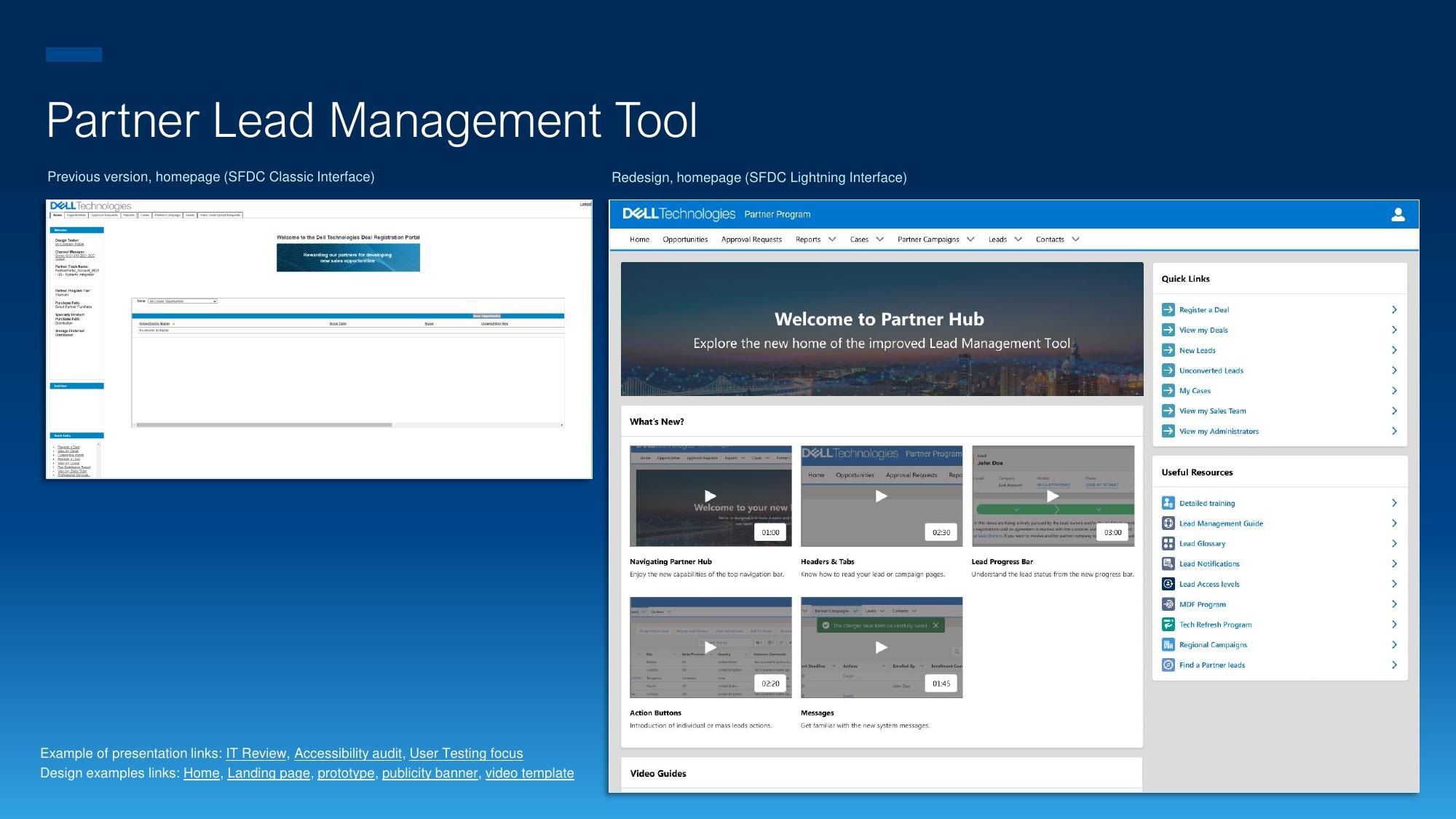This screenshot has width=1456, height=819.
Task: Click the Tech Refresh Program link text
Action: [1215, 625]
